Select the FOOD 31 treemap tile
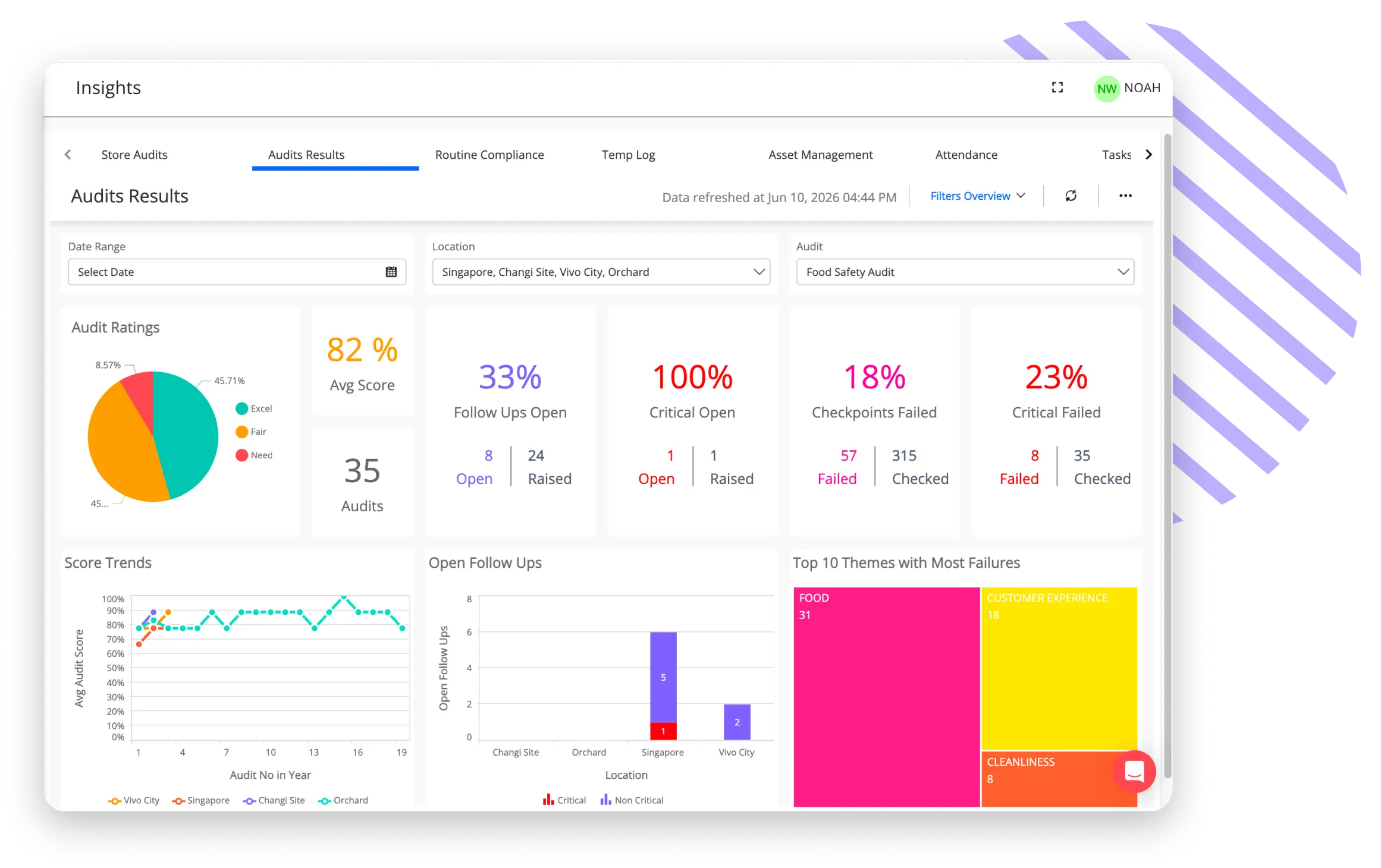 tap(886, 697)
